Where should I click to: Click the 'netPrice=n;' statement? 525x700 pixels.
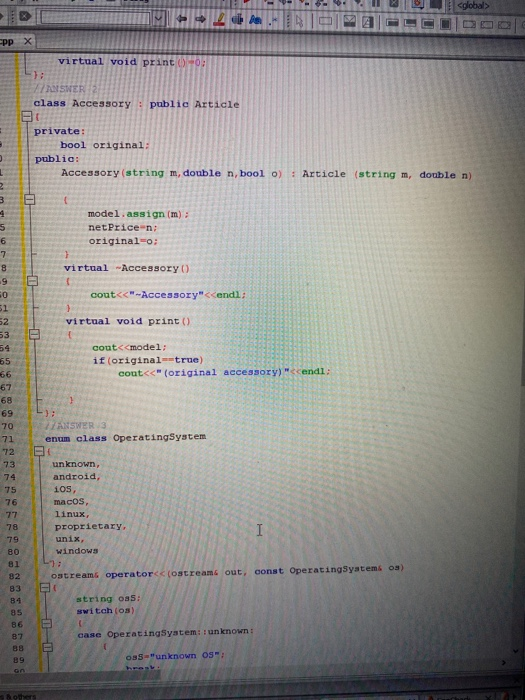tap(123, 228)
